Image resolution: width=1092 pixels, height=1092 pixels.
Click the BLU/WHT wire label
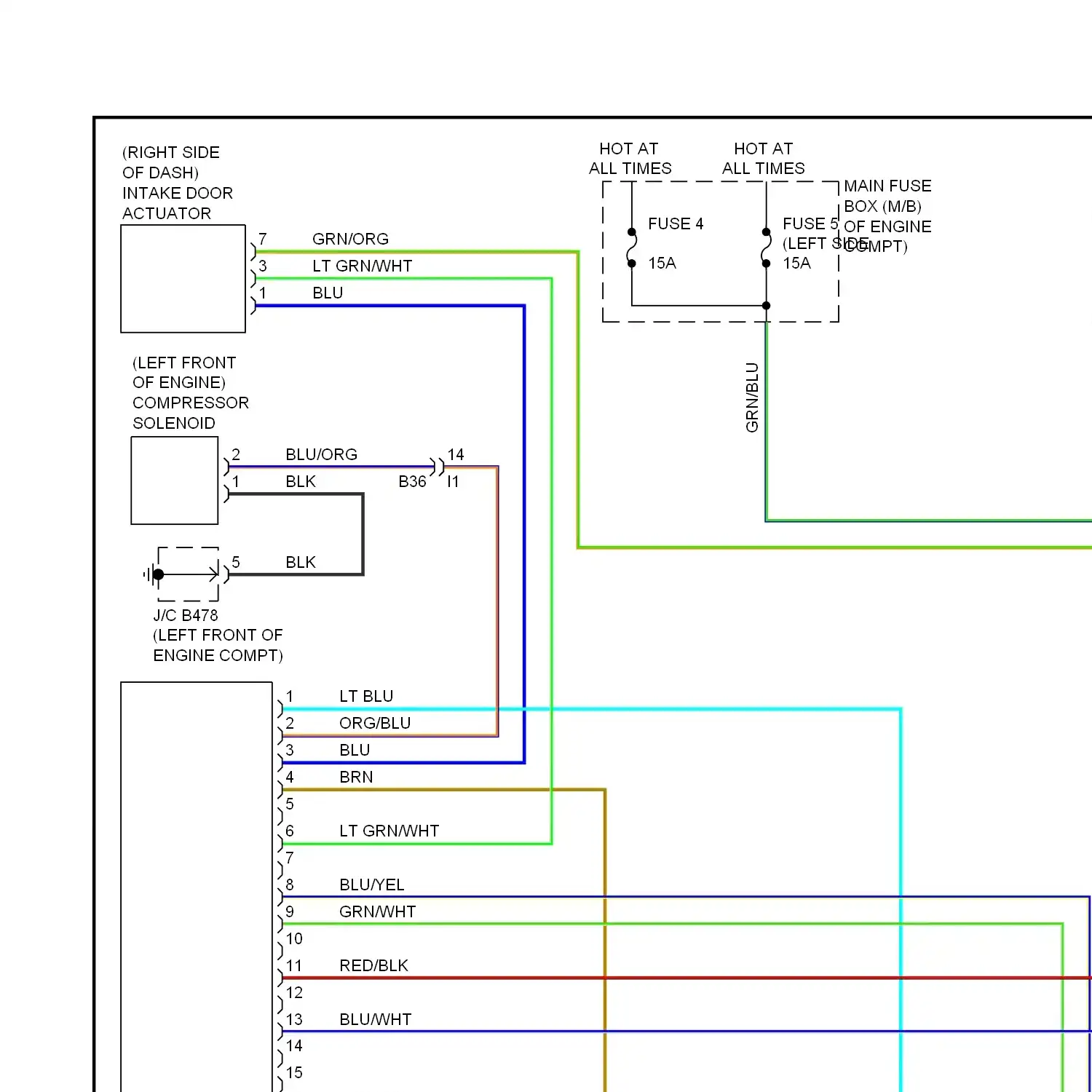point(375,1019)
